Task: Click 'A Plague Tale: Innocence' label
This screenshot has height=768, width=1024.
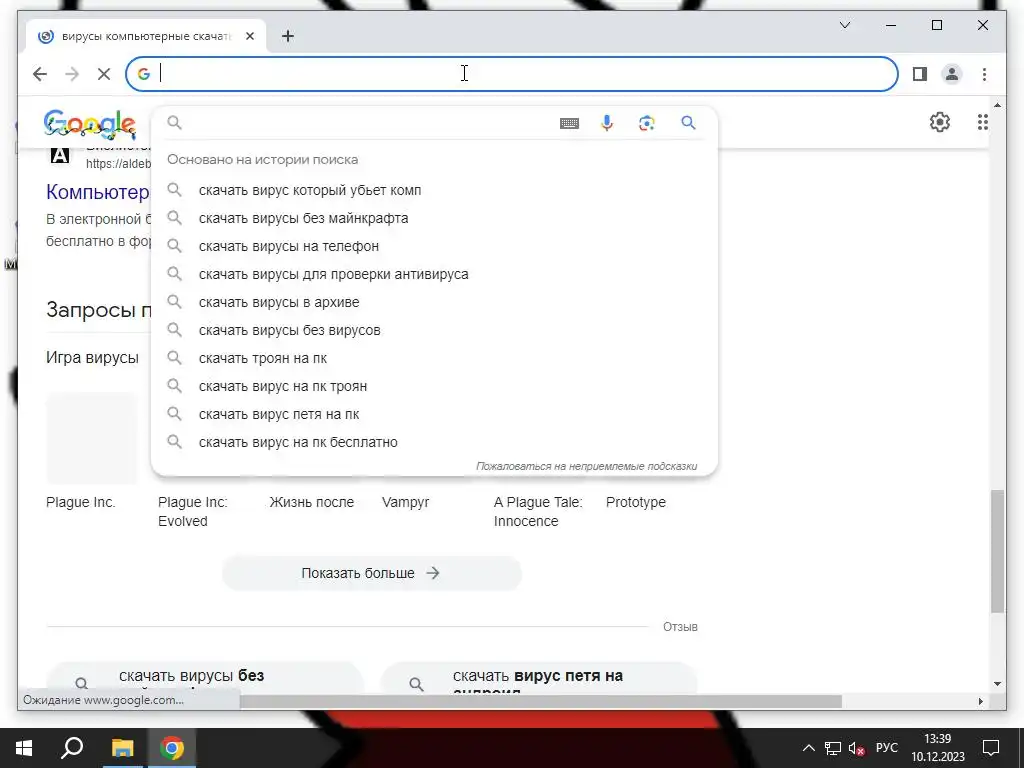Action: tap(538, 511)
